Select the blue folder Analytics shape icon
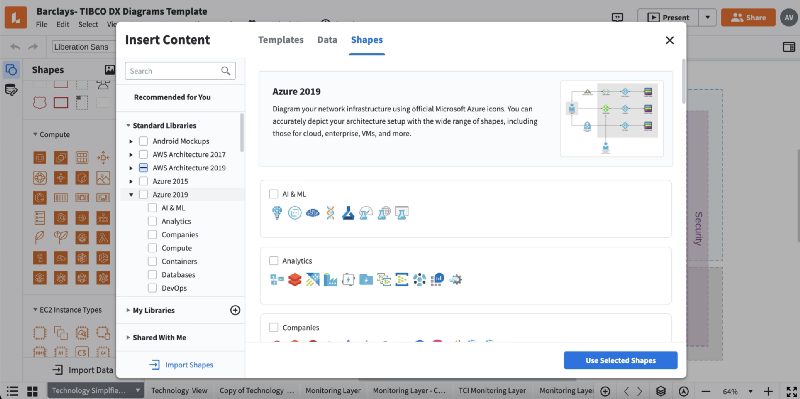 (x=366, y=280)
